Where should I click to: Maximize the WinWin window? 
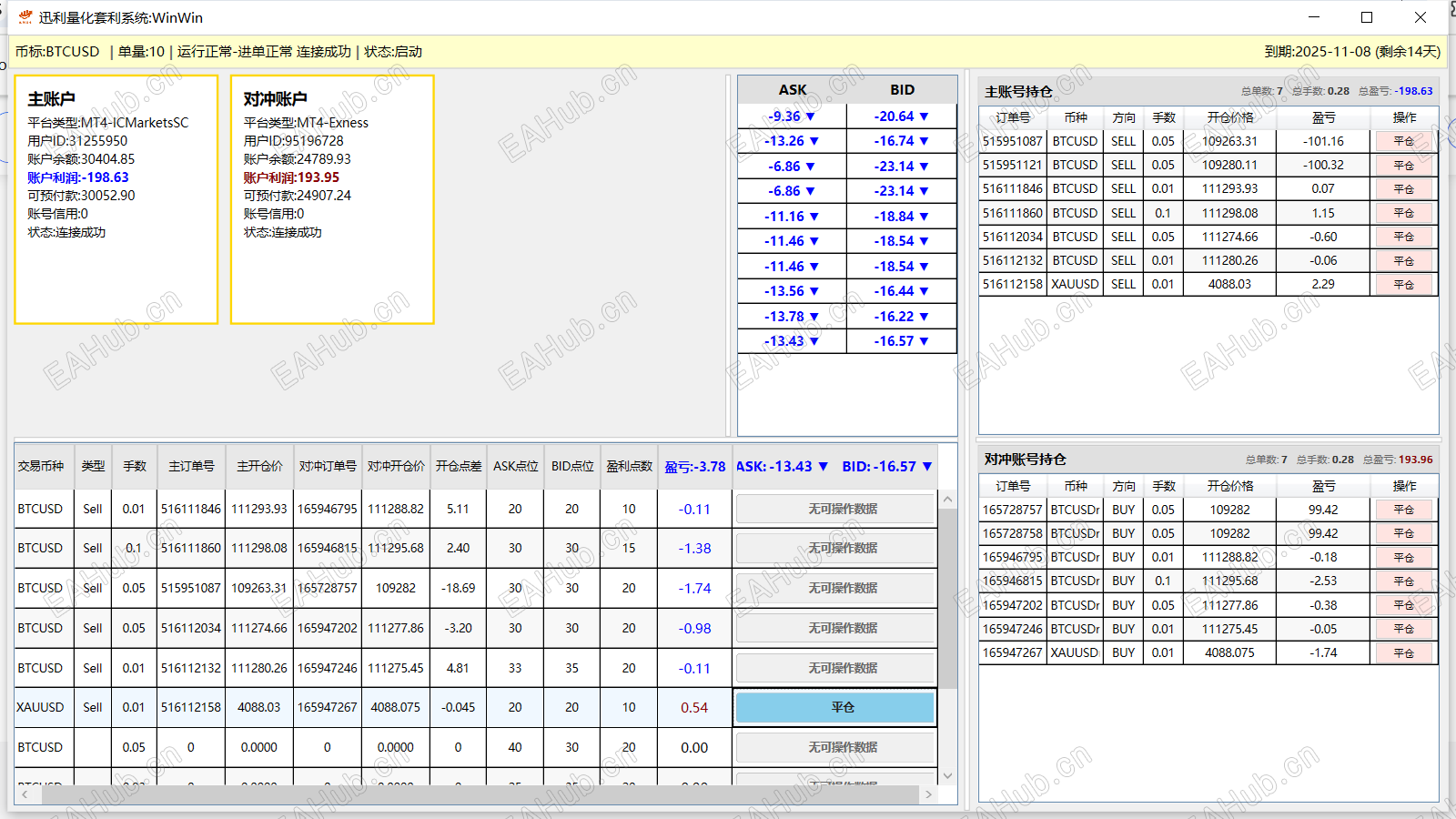(1367, 17)
